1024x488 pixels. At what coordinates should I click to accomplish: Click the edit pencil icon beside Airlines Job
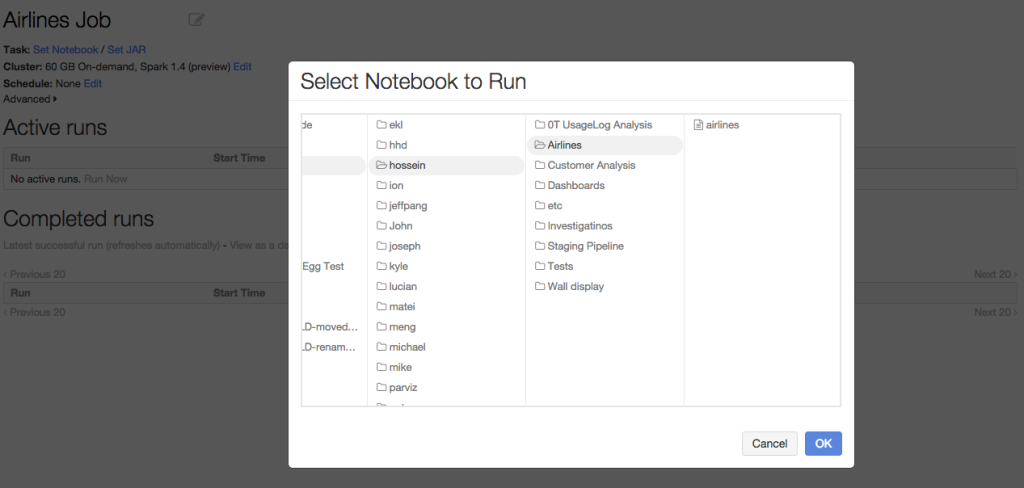[196, 19]
